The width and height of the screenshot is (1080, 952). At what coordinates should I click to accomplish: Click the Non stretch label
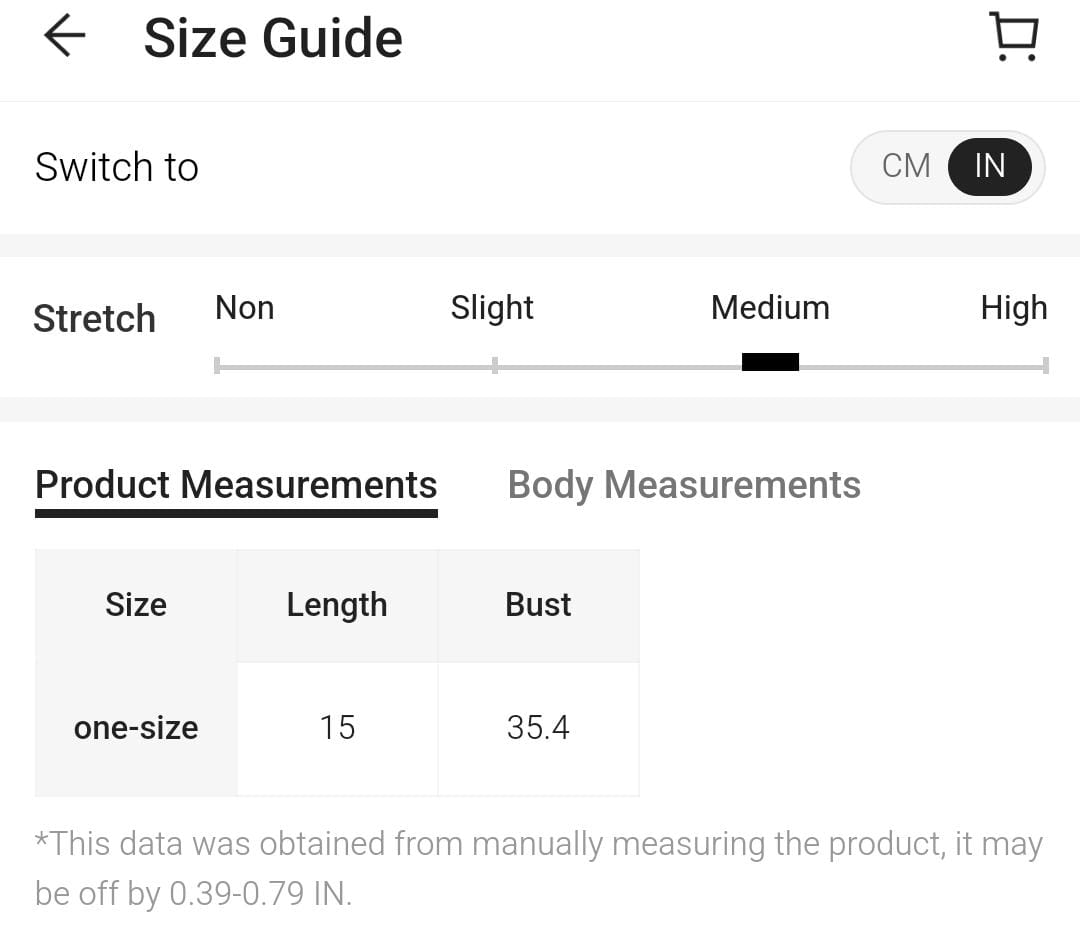pyautogui.click(x=244, y=308)
